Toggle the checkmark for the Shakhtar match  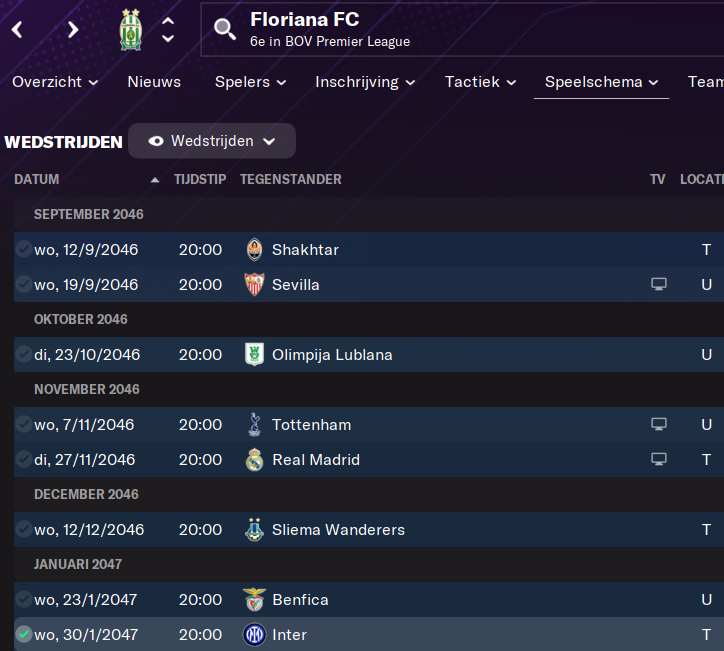point(24,250)
